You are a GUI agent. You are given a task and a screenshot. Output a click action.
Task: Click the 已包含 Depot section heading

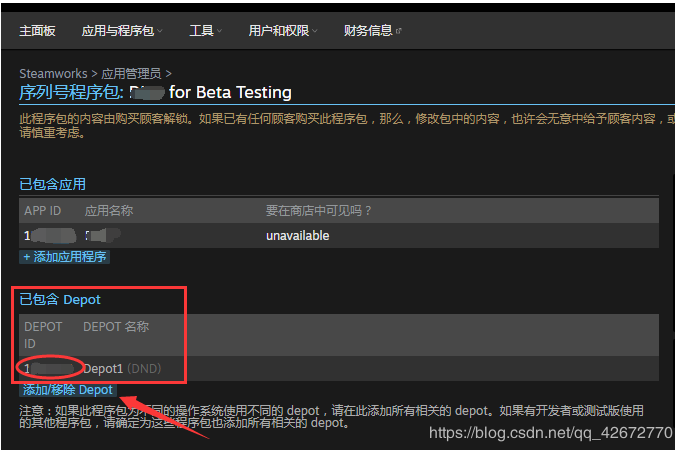click(60, 299)
